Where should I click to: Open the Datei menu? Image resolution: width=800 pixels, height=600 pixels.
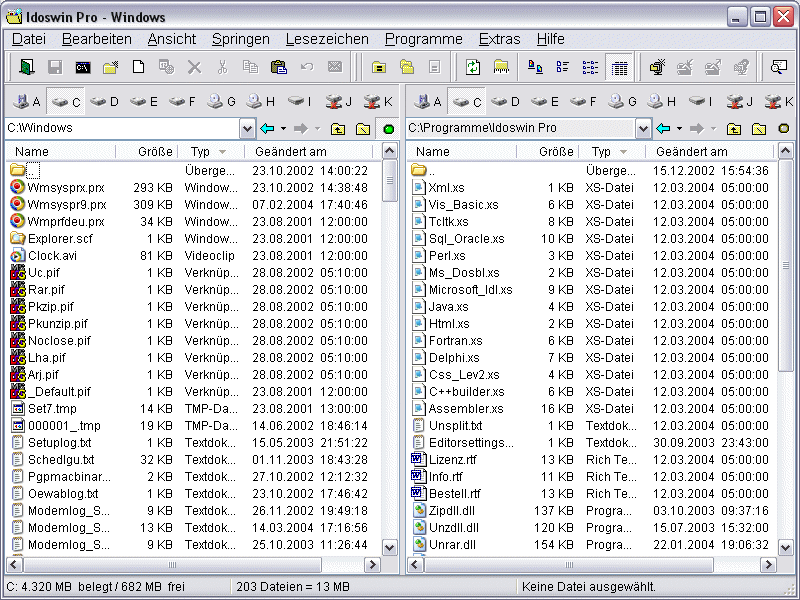click(x=29, y=39)
